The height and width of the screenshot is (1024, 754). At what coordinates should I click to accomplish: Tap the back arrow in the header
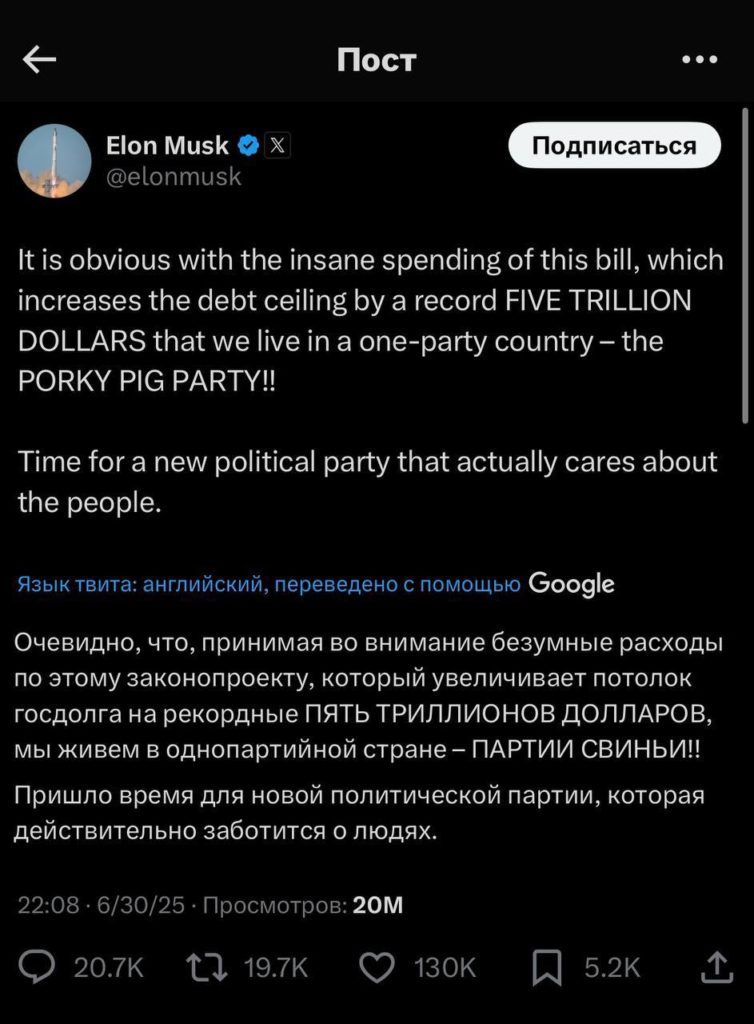click(x=40, y=61)
